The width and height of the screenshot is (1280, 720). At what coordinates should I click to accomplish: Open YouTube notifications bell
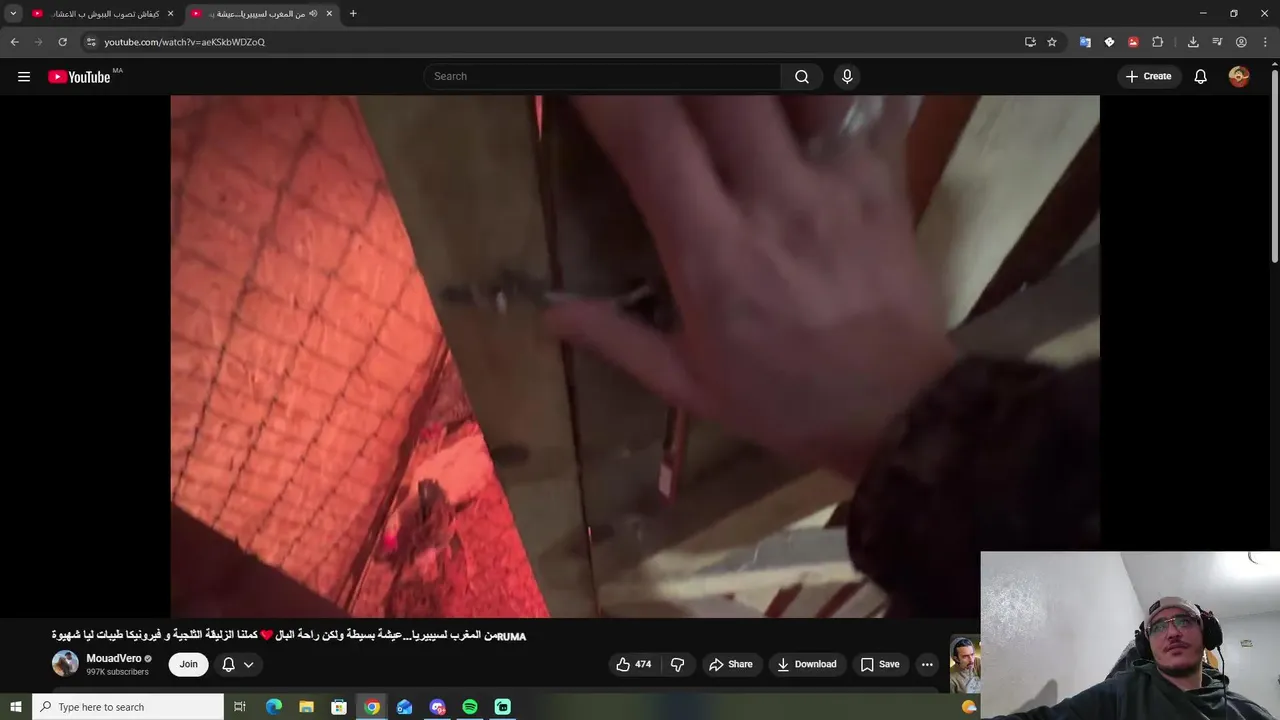(x=1201, y=76)
